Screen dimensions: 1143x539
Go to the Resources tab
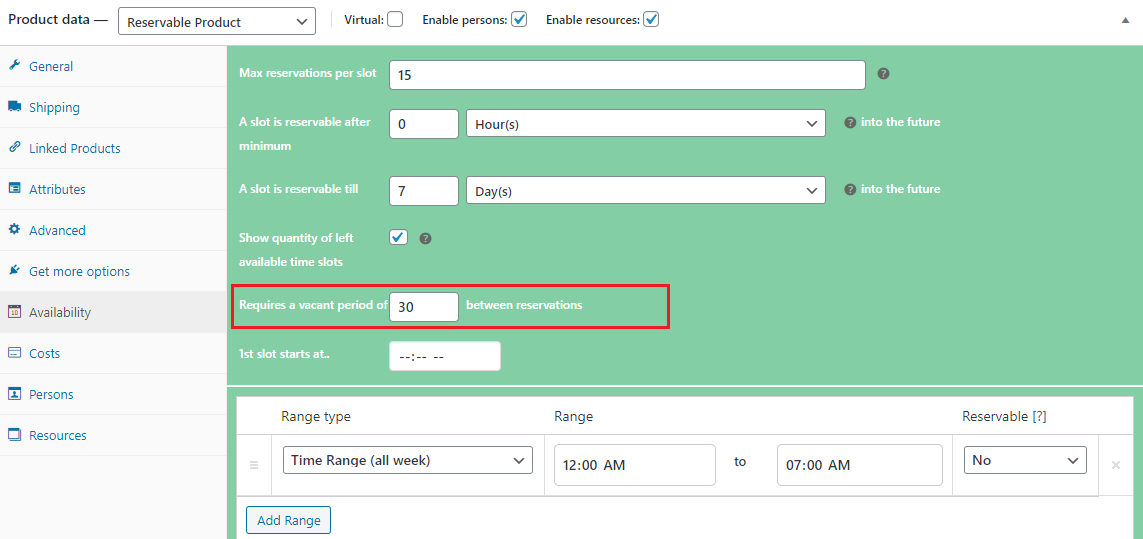(57, 435)
